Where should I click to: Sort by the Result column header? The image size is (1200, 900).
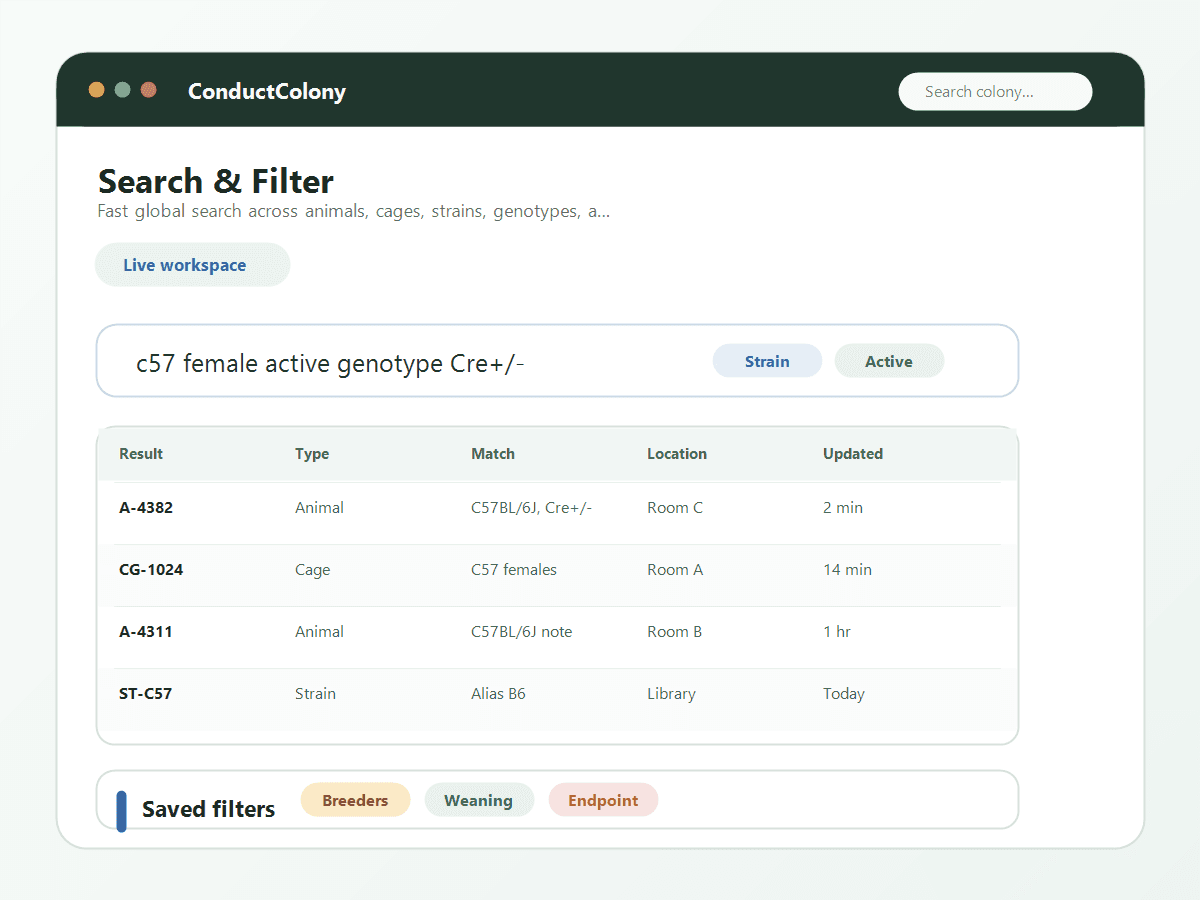pos(141,453)
